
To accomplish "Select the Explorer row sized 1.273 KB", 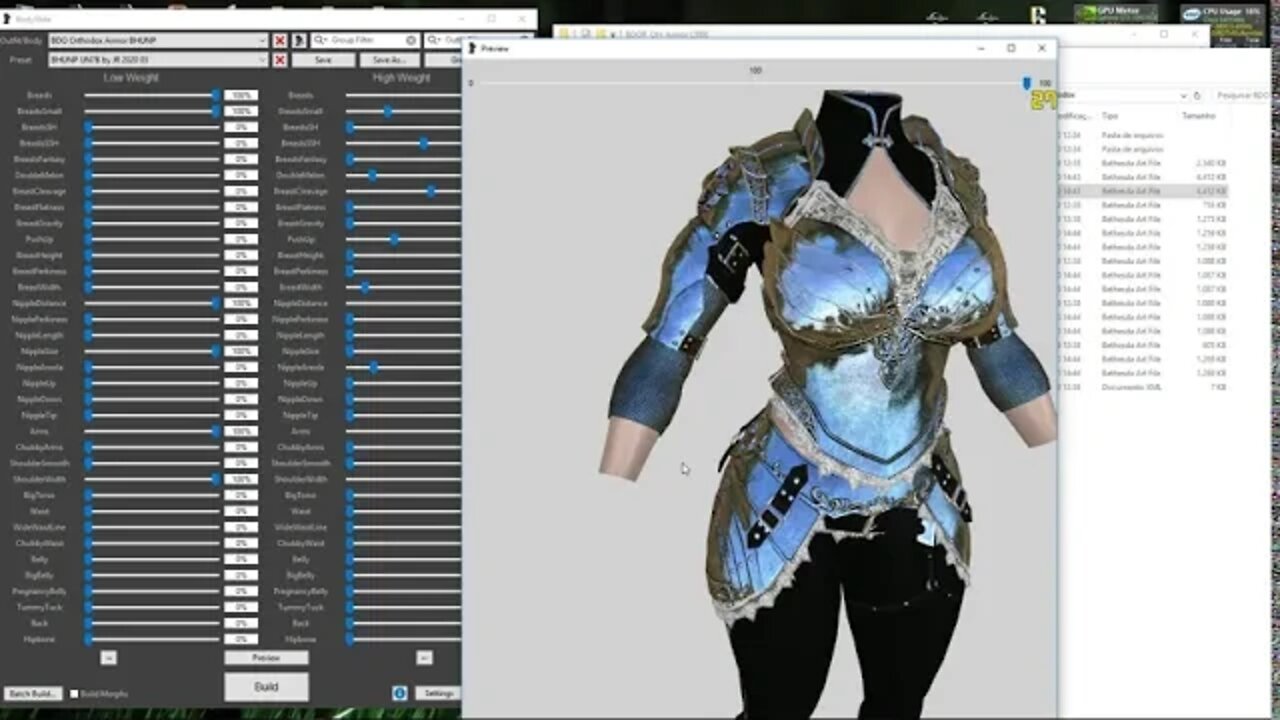I will coord(1145,218).
